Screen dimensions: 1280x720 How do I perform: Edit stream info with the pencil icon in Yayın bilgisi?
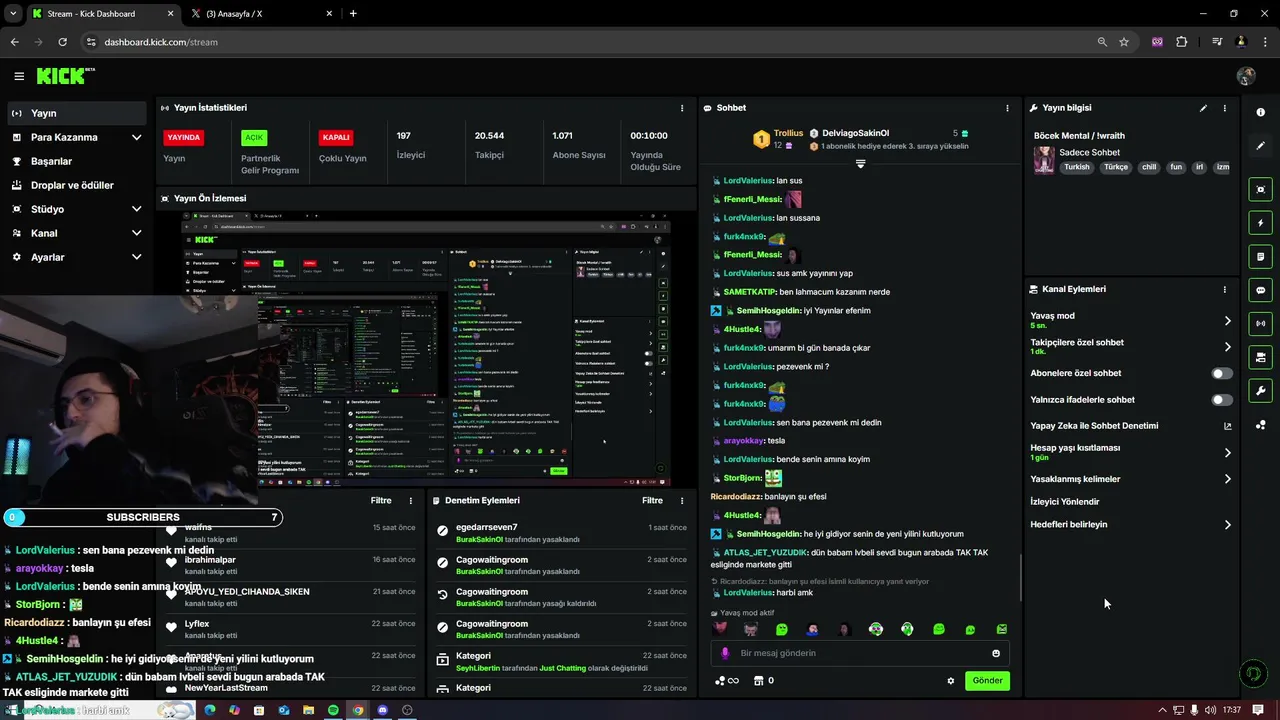1203,108
